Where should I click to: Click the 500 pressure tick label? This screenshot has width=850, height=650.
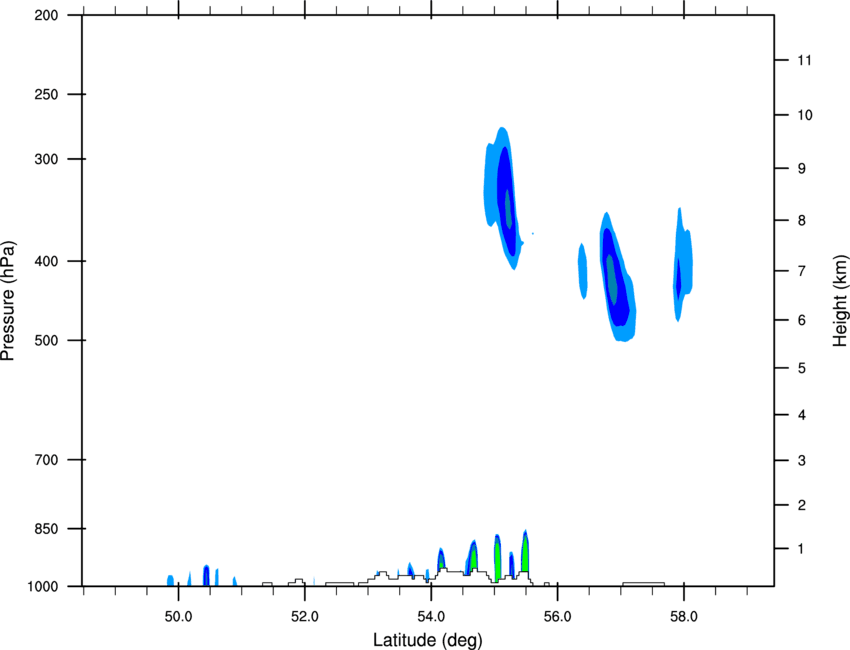pyautogui.click(x=46, y=340)
